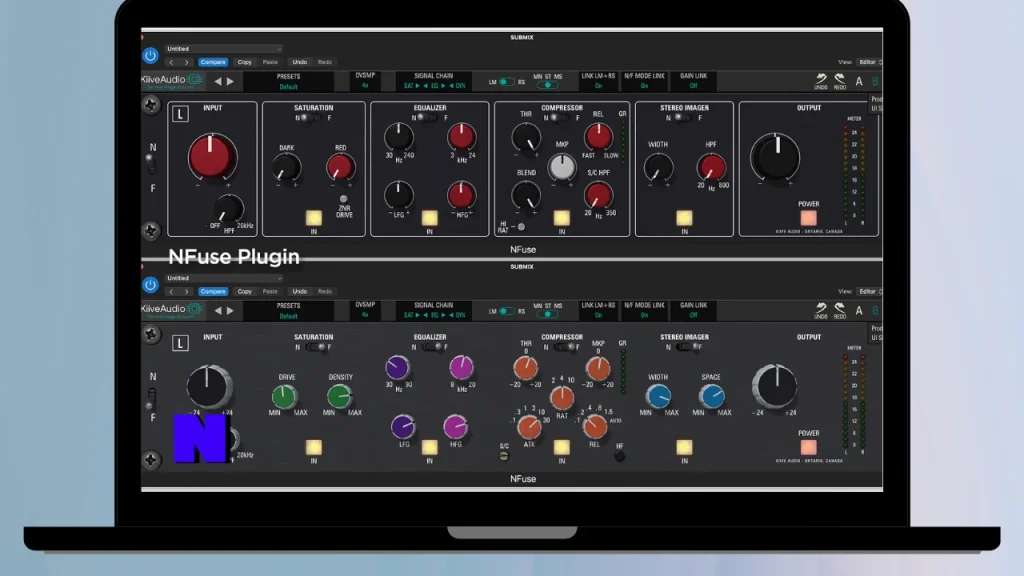Click the blue WIDTH knob in lower plugin

[658, 396]
